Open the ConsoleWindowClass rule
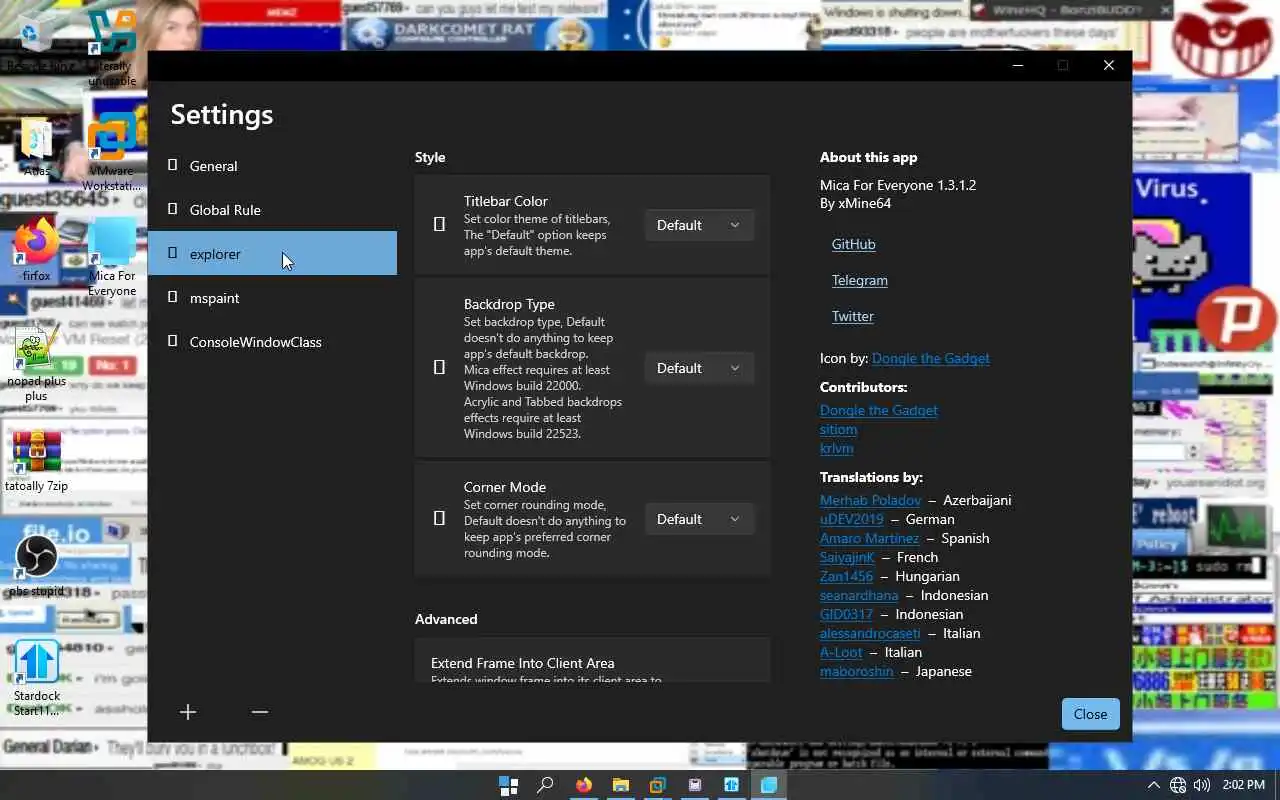This screenshot has height=800, width=1280. pyautogui.click(x=272, y=342)
